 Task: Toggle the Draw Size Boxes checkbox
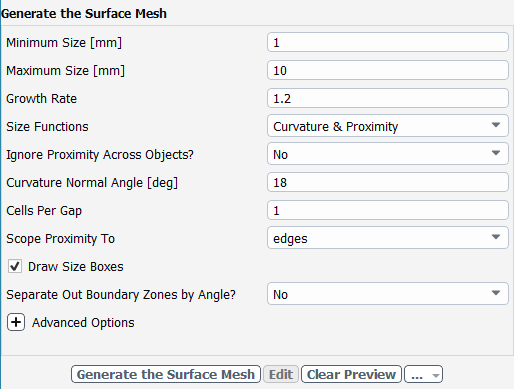coord(15,266)
